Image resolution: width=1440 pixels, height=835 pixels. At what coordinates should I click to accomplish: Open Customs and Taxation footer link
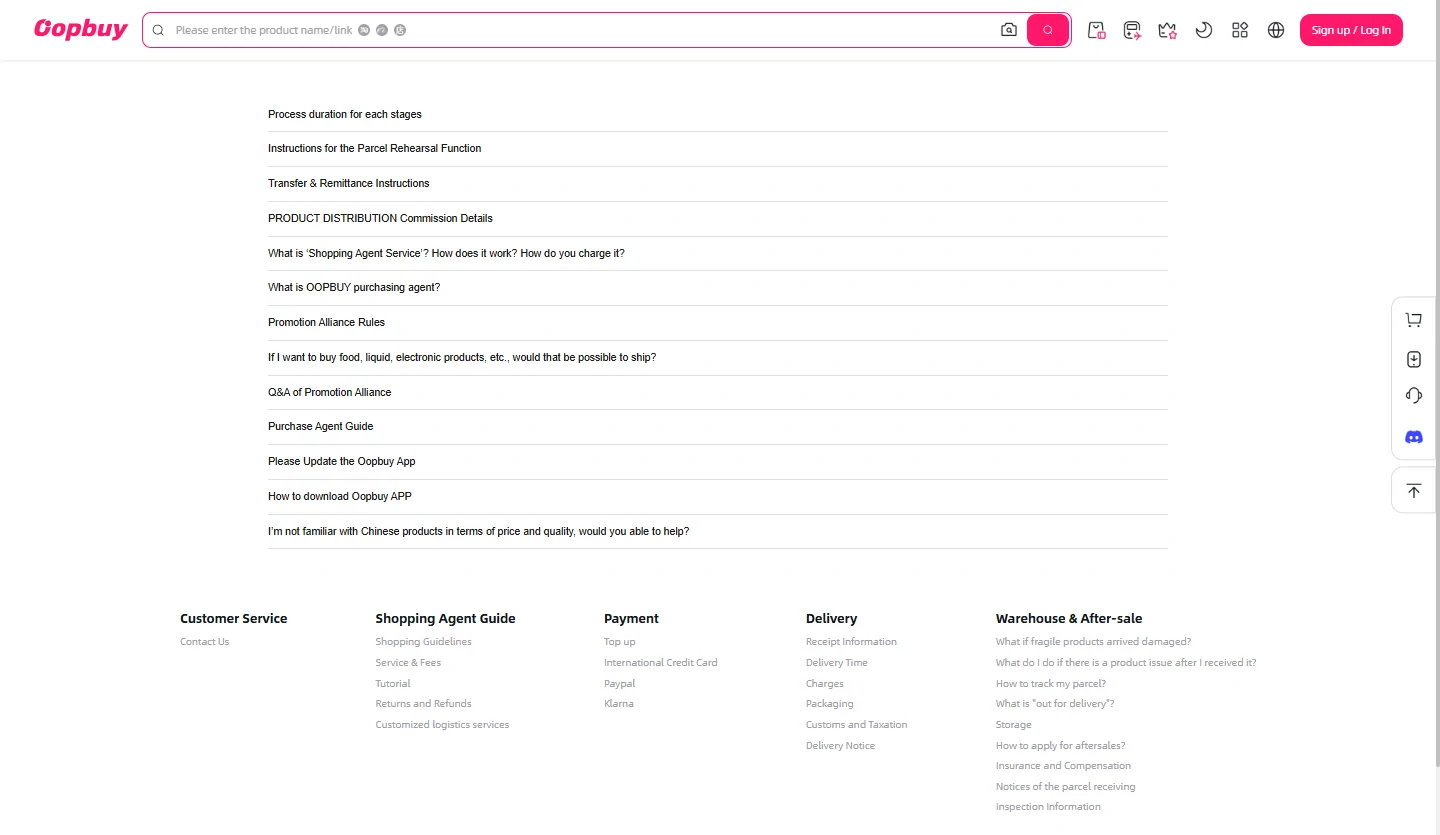click(x=857, y=725)
